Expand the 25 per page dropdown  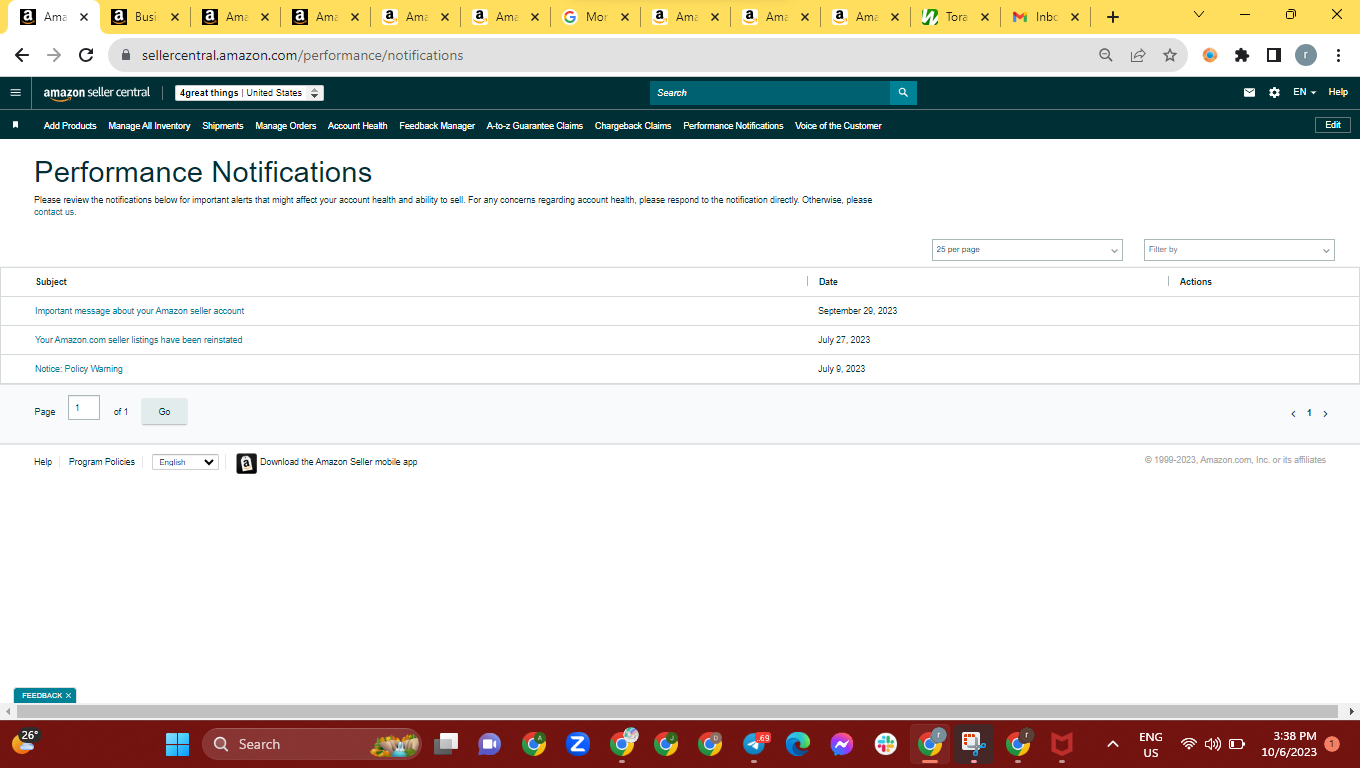point(1027,250)
